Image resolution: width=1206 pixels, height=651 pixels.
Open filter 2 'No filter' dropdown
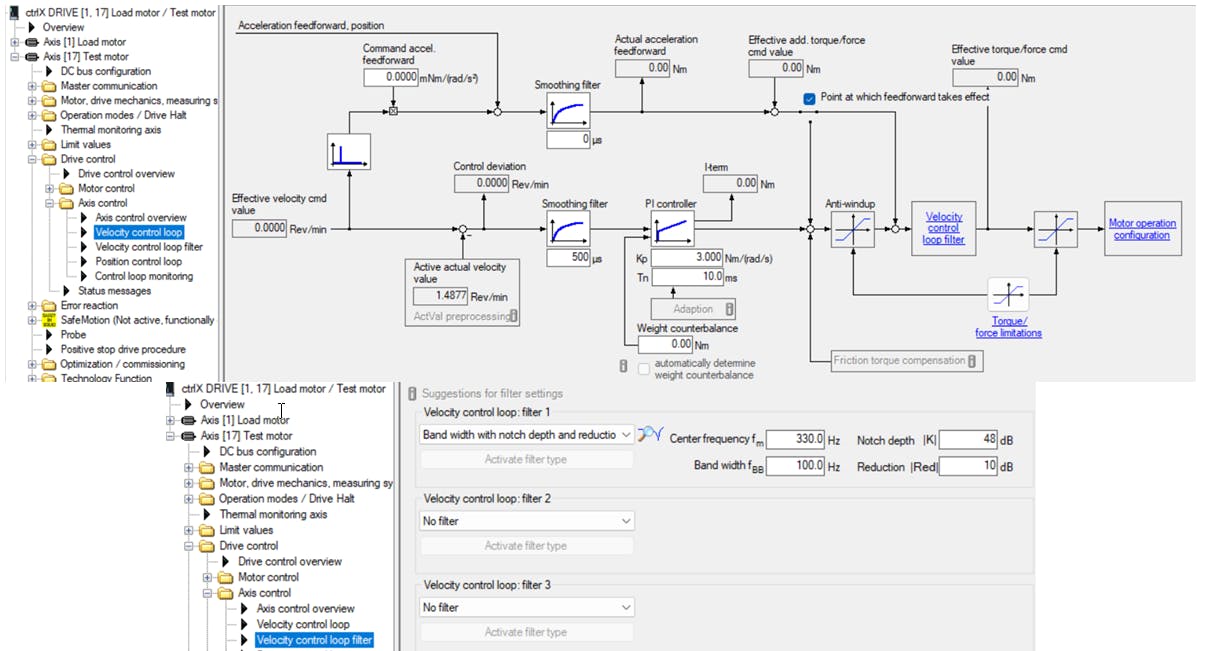[527, 521]
